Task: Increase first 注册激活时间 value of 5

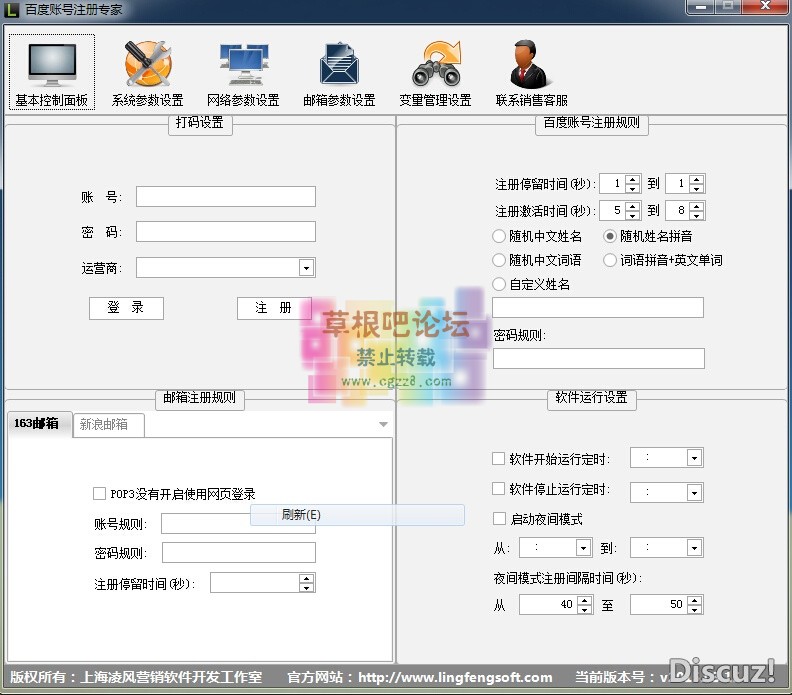Action: [x=632, y=206]
